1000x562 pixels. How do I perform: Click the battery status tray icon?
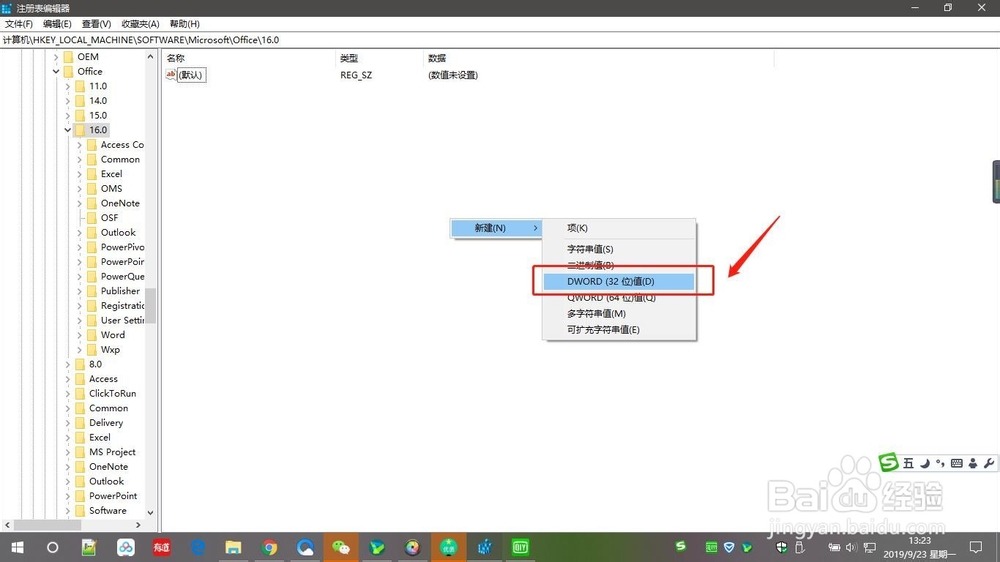pyautogui.click(x=834, y=547)
